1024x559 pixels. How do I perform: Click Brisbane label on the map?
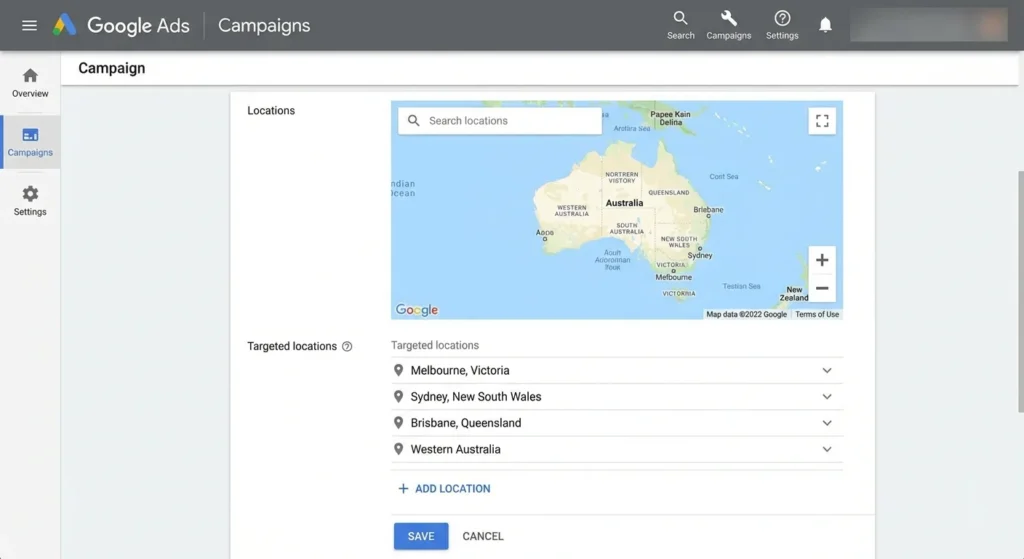708,210
